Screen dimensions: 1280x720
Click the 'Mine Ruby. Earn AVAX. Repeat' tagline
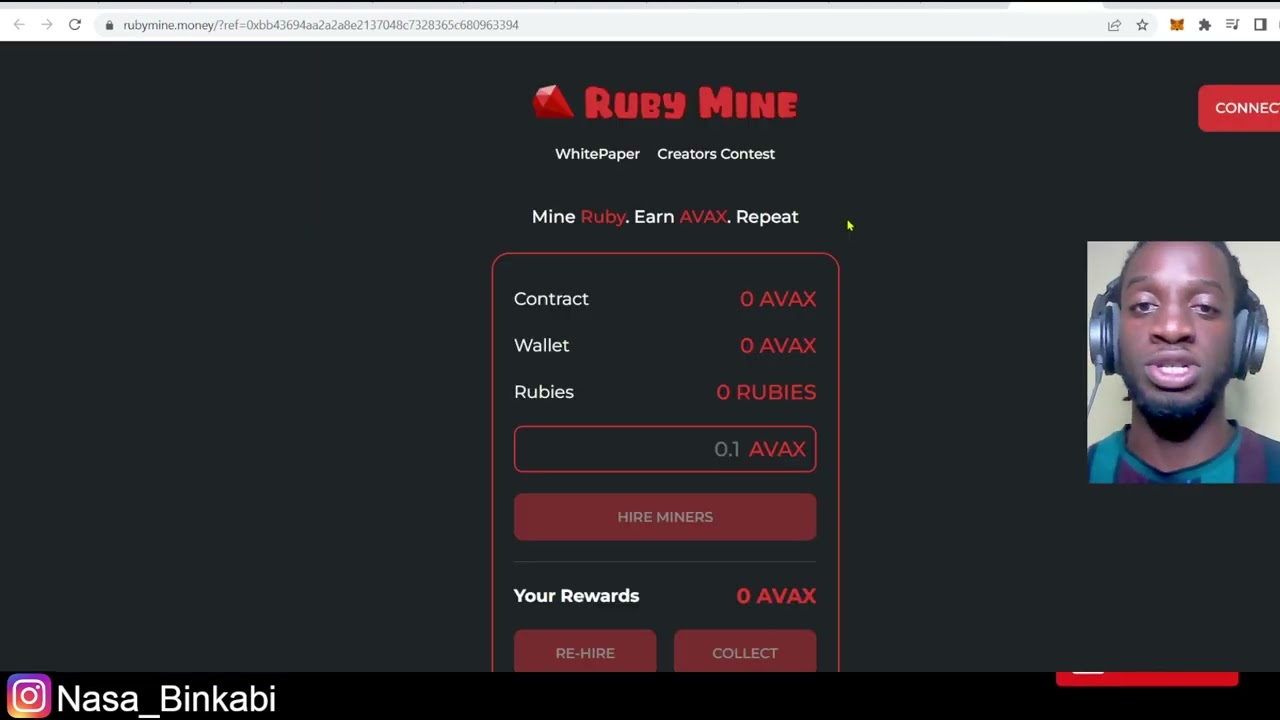pos(665,217)
